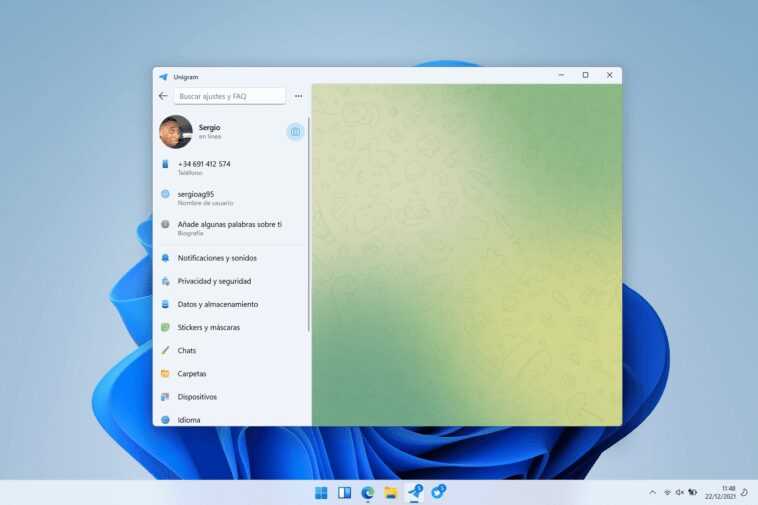This screenshot has width=758, height=505.
Task: Open Carpetas settings
Action: click(231, 374)
